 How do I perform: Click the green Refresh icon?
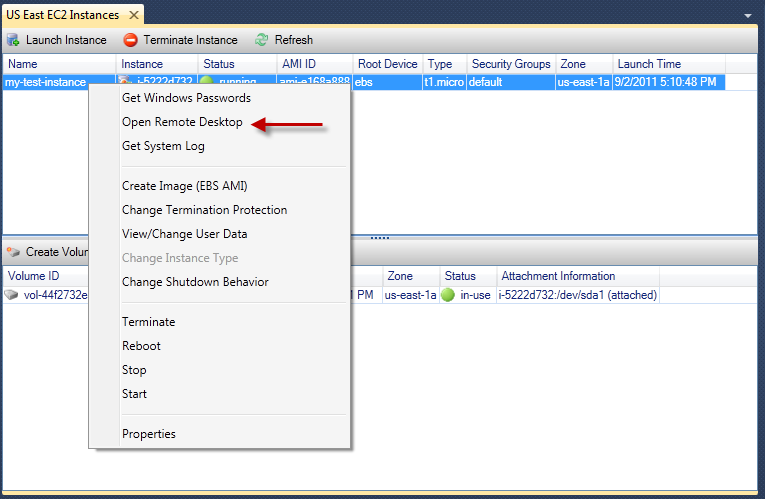pyautogui.click(x=261, y=40)
